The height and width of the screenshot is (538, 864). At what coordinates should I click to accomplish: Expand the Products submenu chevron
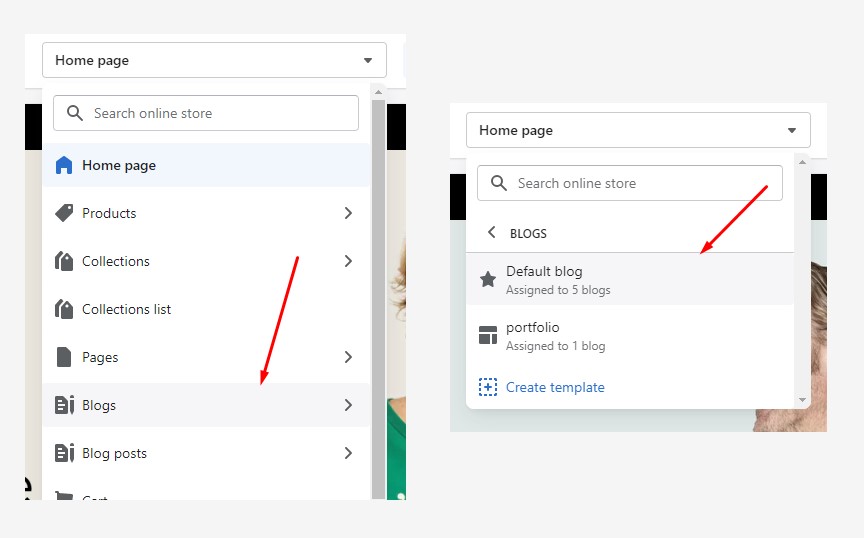click(x=348, y=213)
